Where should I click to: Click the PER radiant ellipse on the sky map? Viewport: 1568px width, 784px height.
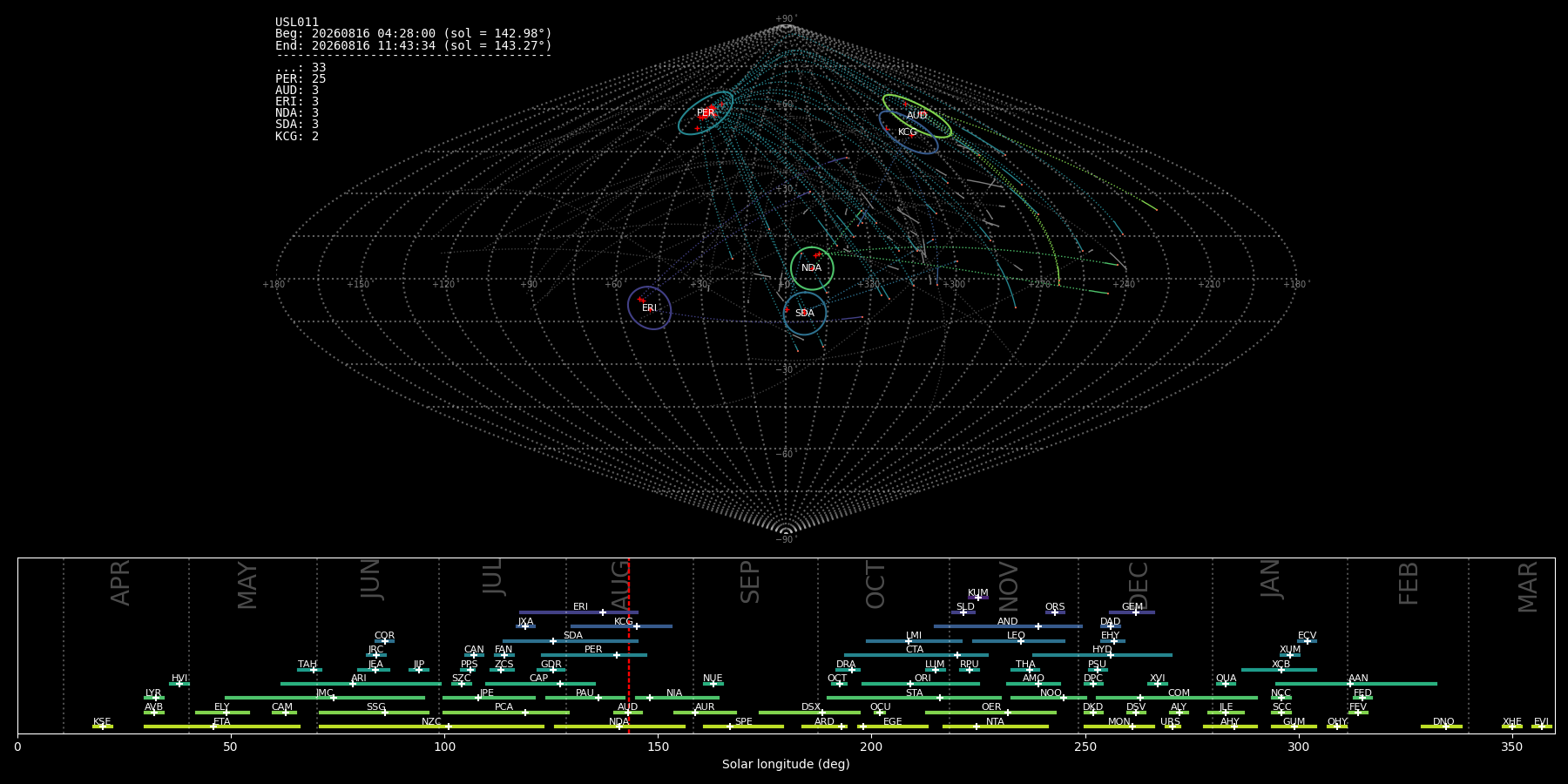(x=706, y=112)
